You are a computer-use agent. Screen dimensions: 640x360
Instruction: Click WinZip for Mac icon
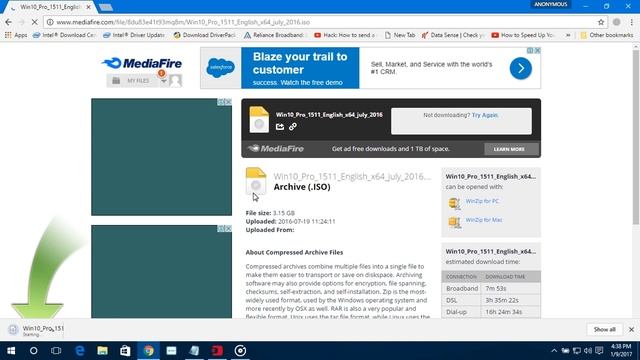click(x=454, y=222)
